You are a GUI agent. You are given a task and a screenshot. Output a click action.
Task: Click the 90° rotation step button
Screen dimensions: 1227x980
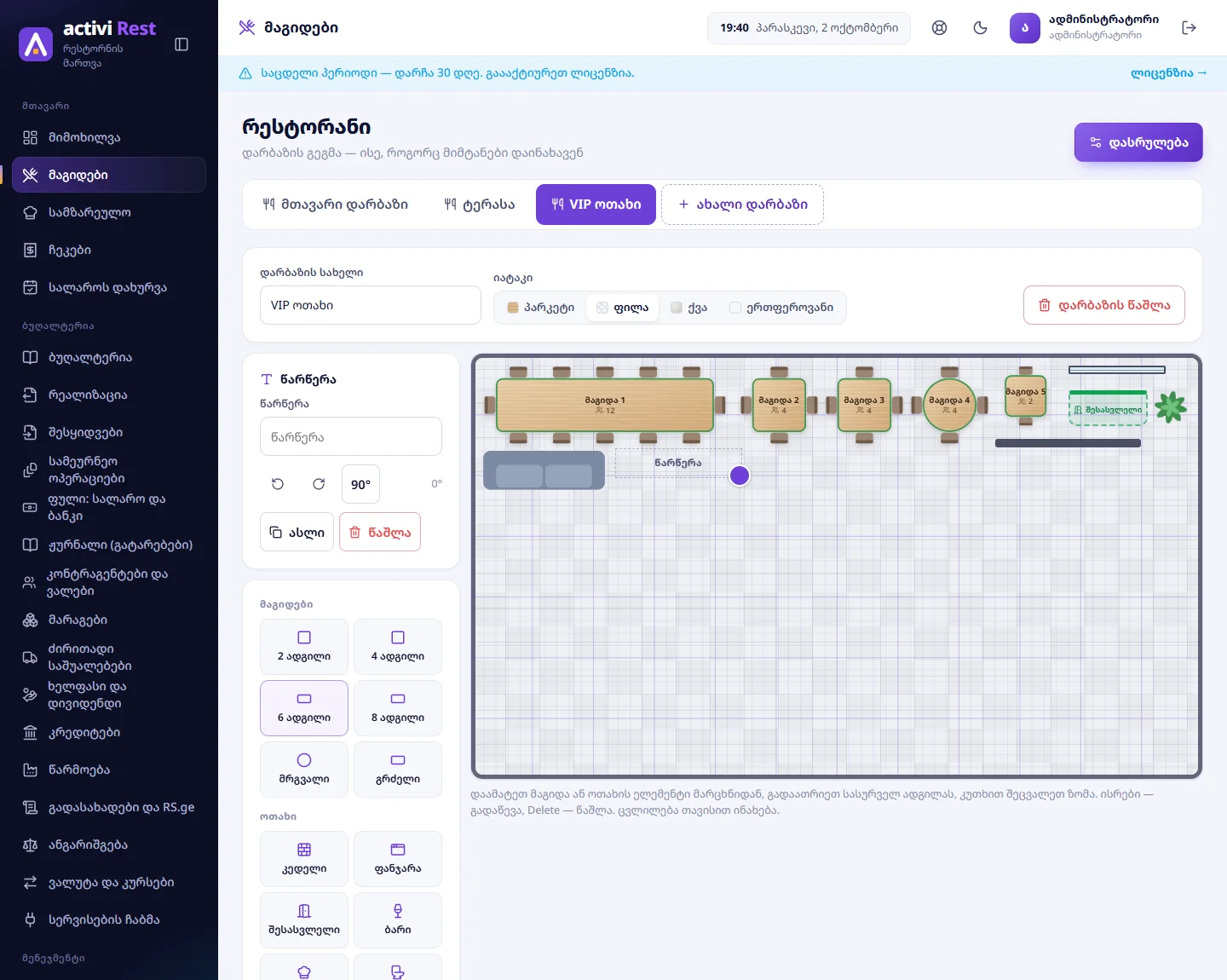tap(360, 484)
